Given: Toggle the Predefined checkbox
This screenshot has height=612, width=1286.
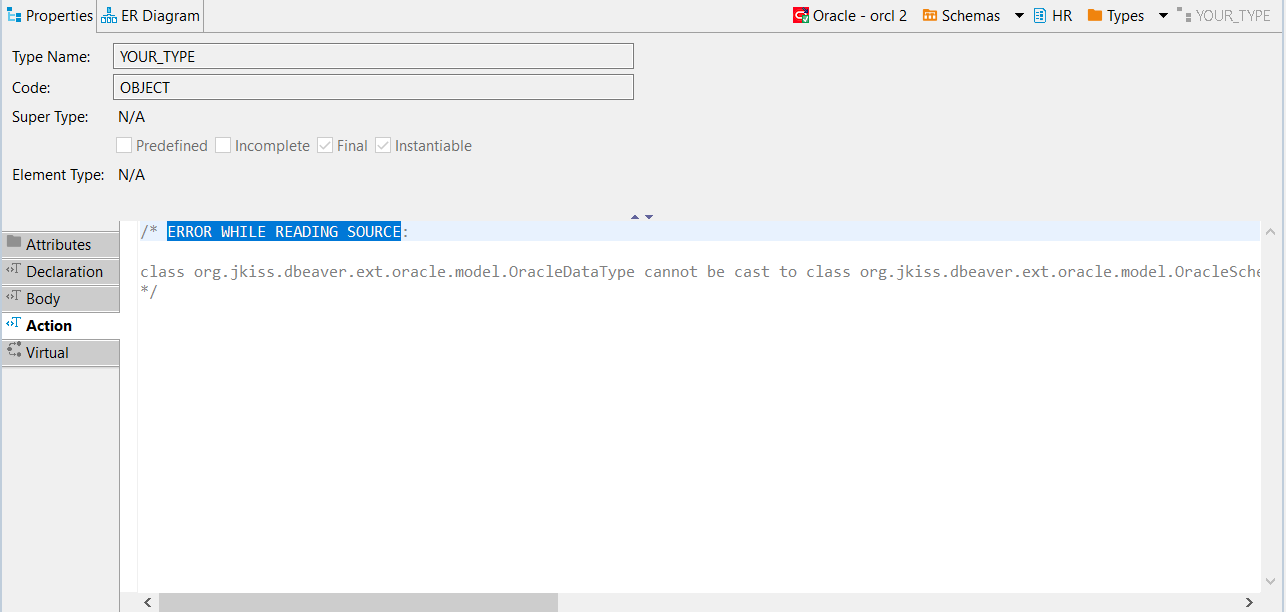Looking at the screenshot, I should (123, 145).
